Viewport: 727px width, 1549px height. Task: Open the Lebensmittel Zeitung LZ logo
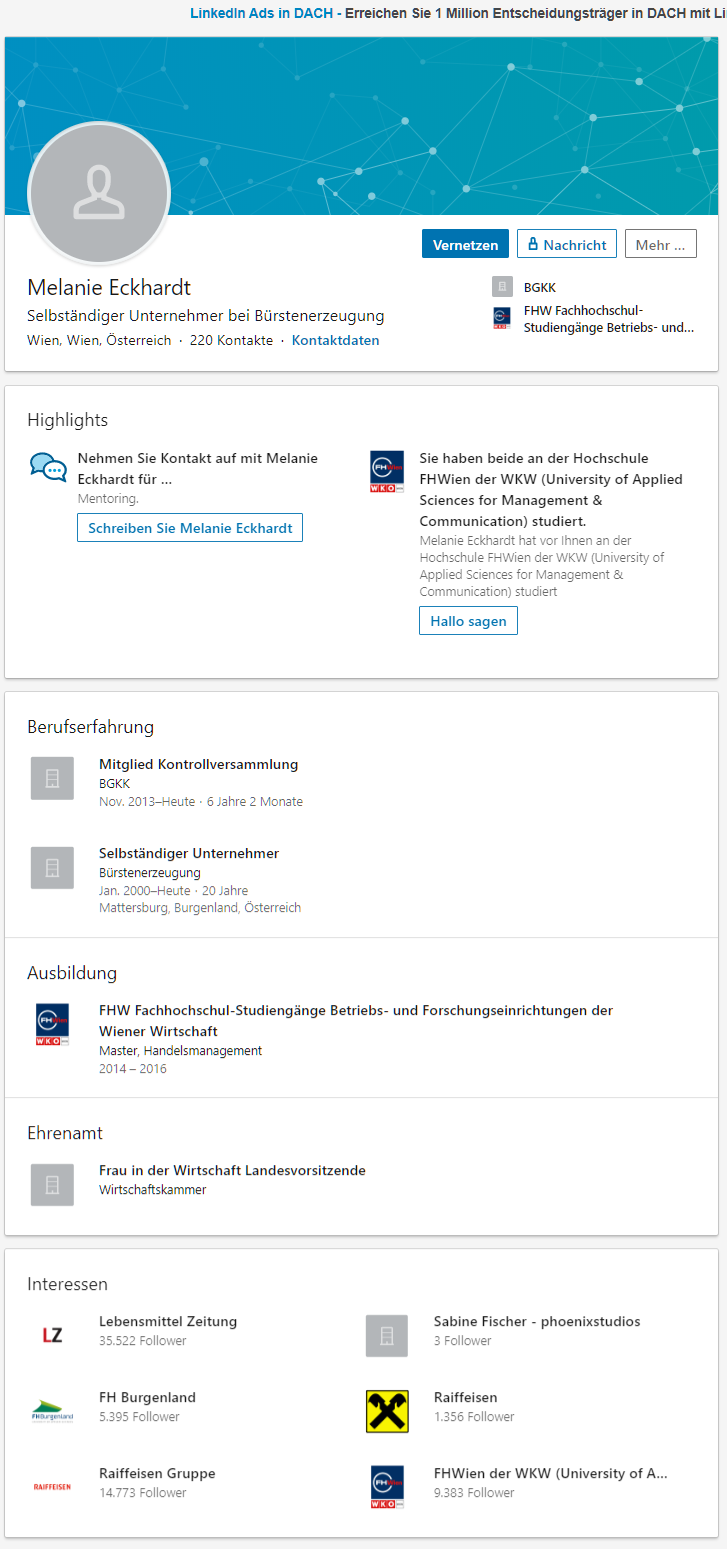(52, 1335)
